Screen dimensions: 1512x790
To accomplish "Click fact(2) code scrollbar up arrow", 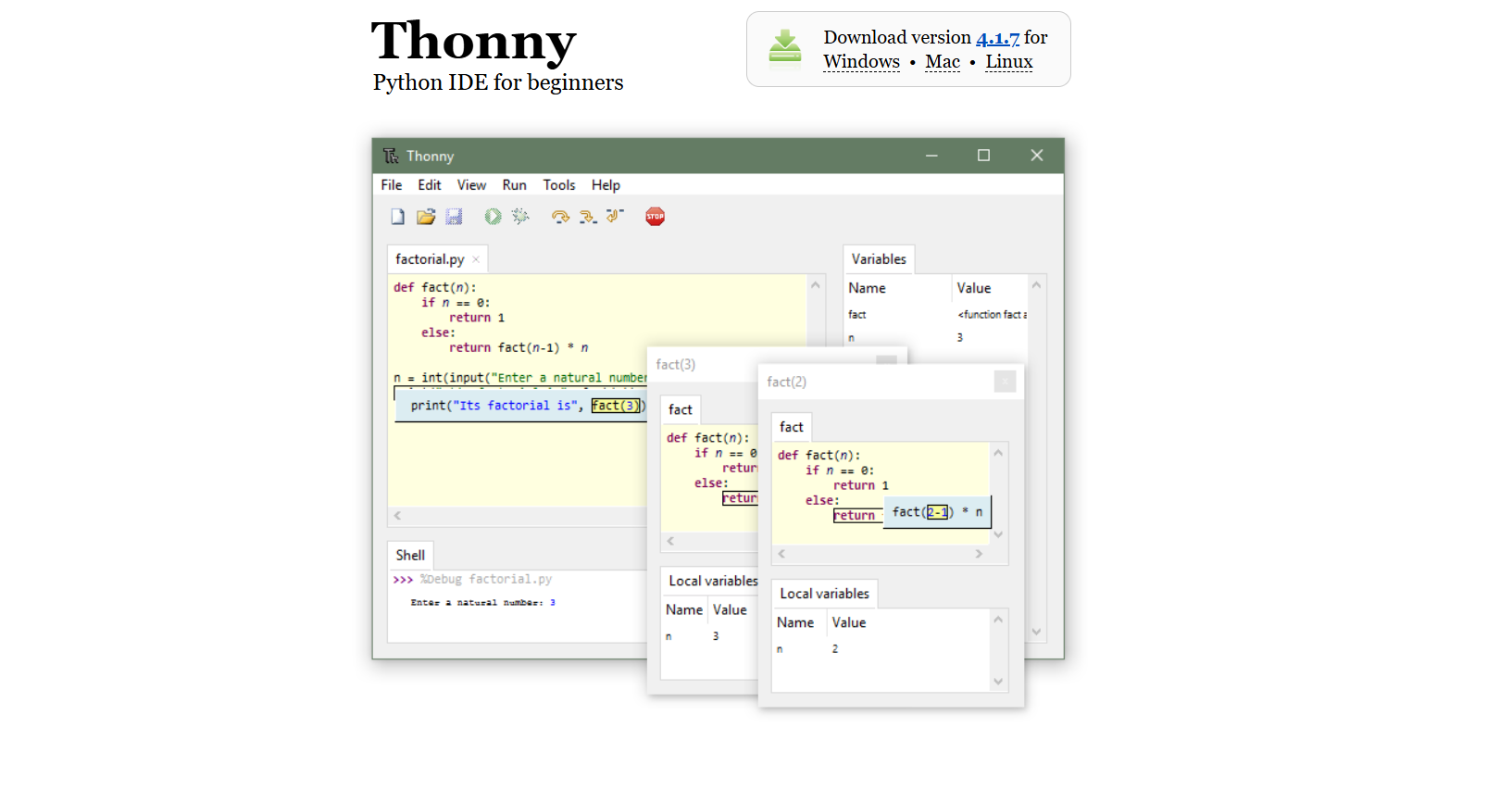I will (998, 453).
